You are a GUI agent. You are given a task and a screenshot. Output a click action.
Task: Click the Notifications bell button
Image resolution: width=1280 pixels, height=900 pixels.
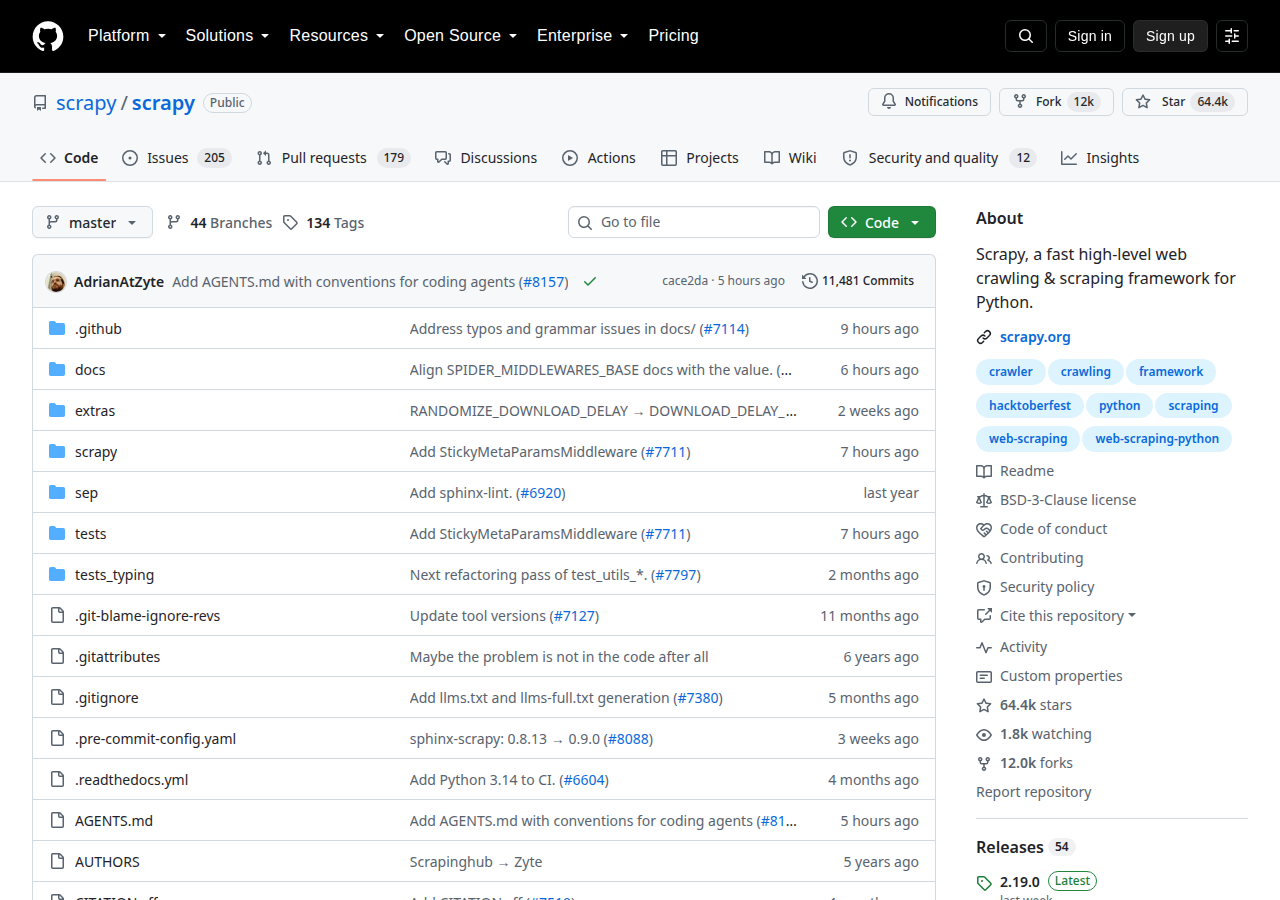[x=929, y=102]
